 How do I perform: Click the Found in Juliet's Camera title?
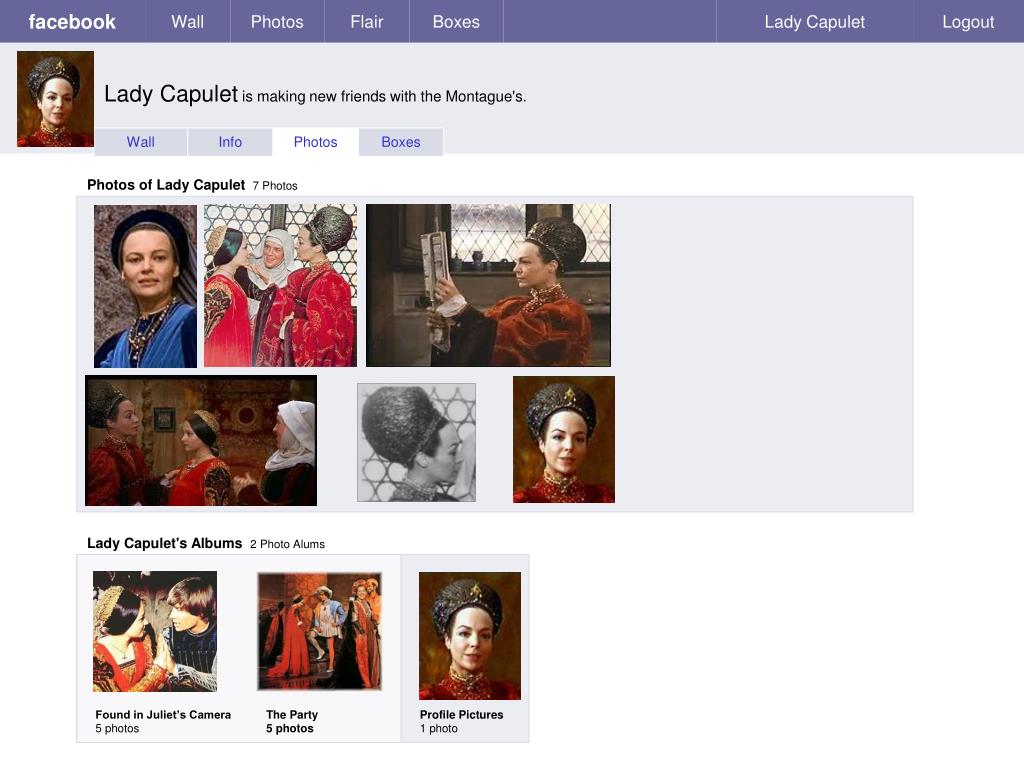[x=163, y=714]
